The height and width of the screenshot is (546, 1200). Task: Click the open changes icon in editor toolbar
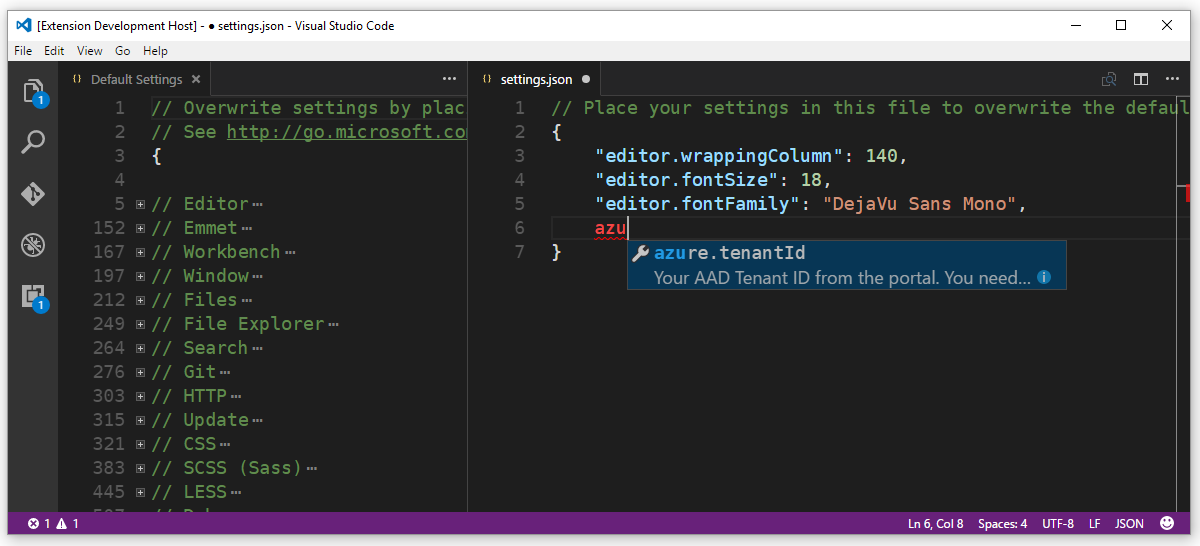coord(1109,79)
